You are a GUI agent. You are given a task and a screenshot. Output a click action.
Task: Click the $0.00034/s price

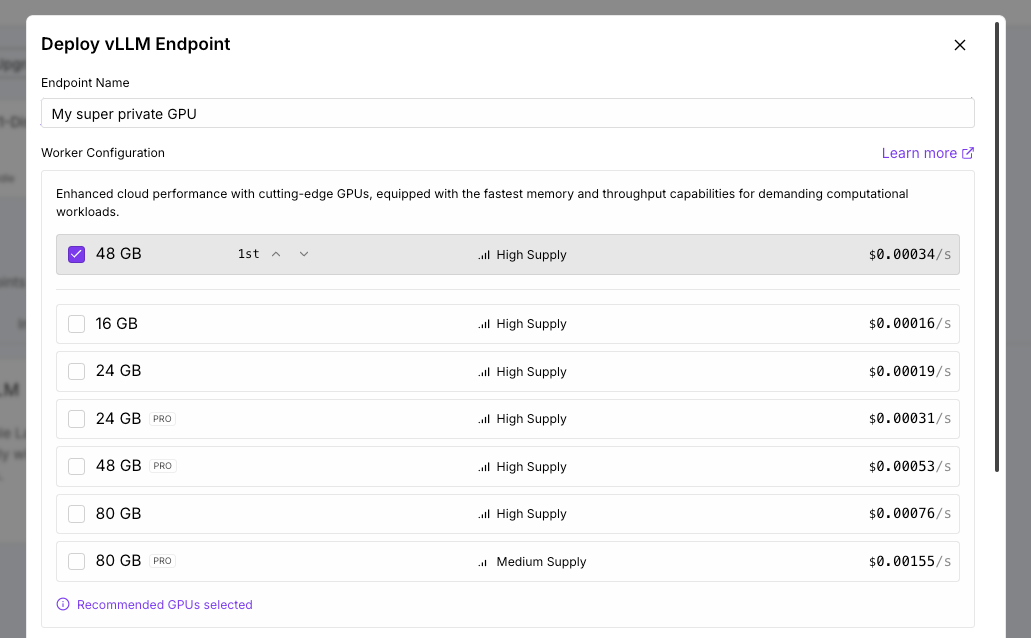coord(909,255)
